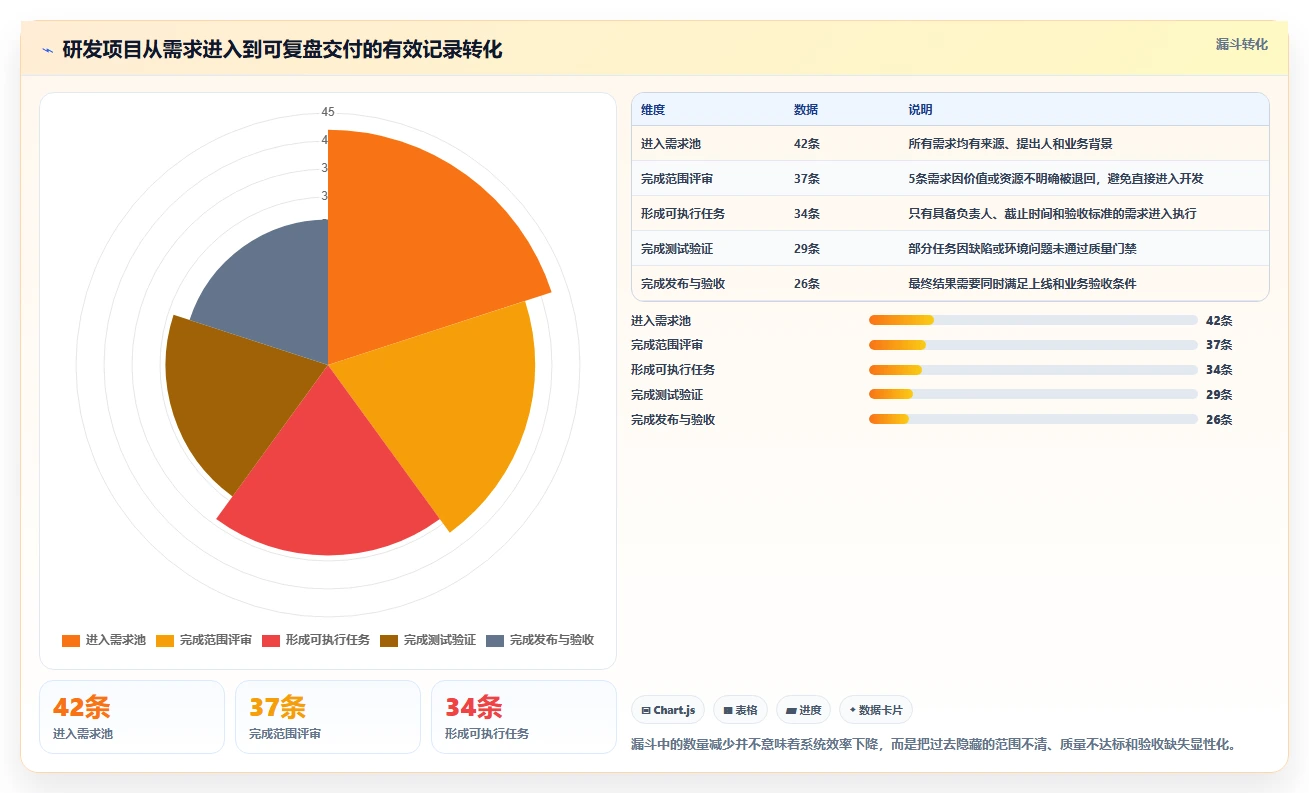Click the 完成发布与验收 progress bar
The height and width of the screenshot is (793, 1309).
(x=1033, y=419)
